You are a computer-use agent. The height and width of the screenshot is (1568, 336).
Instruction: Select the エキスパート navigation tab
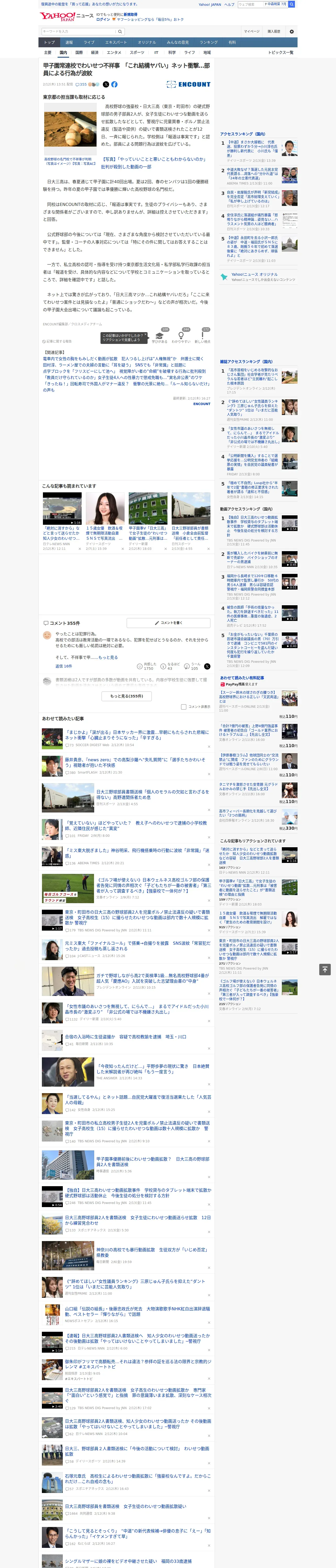[x=116, y=43]
